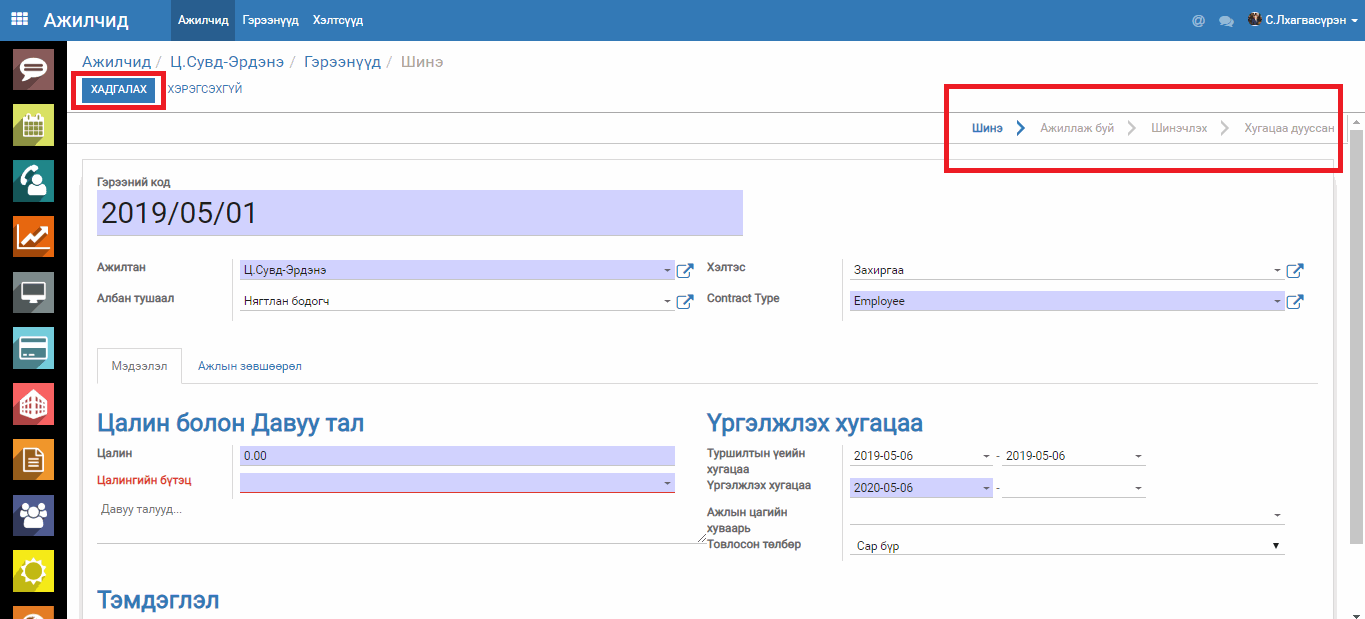
Task: Open the Calendar app in sidebar
Action: 33,125
